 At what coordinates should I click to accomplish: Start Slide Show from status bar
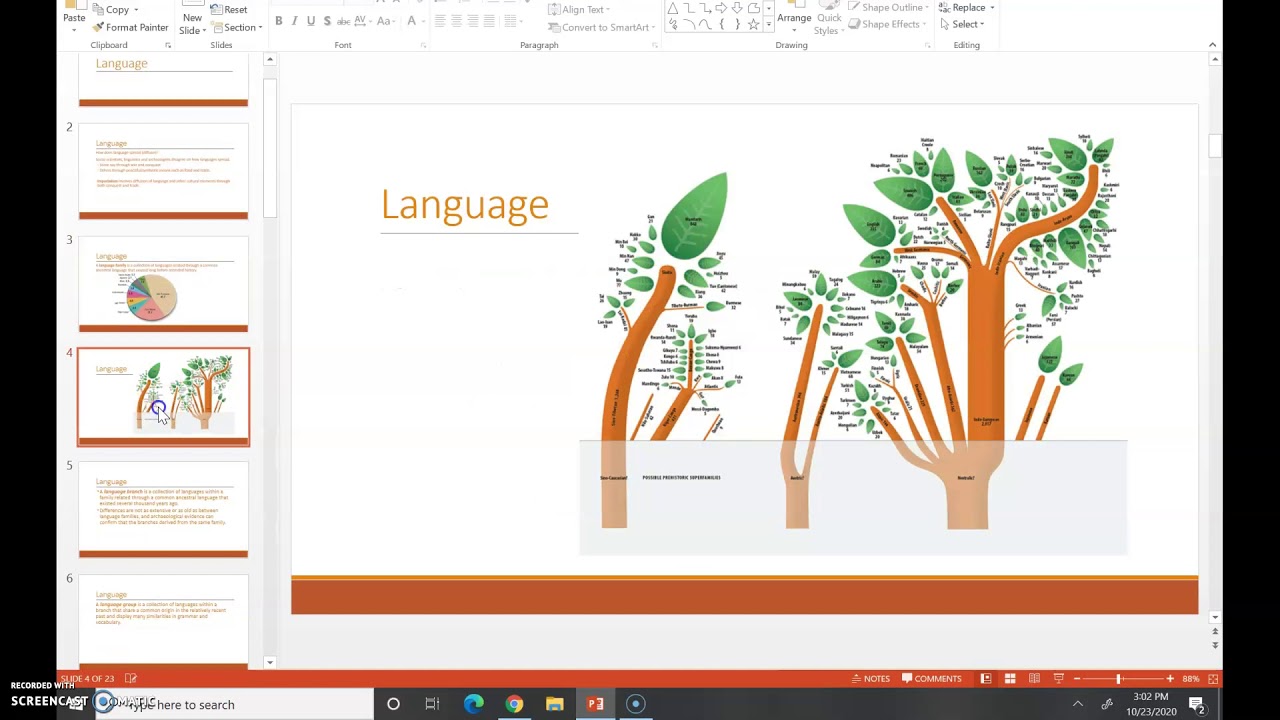pos(1058,678)
